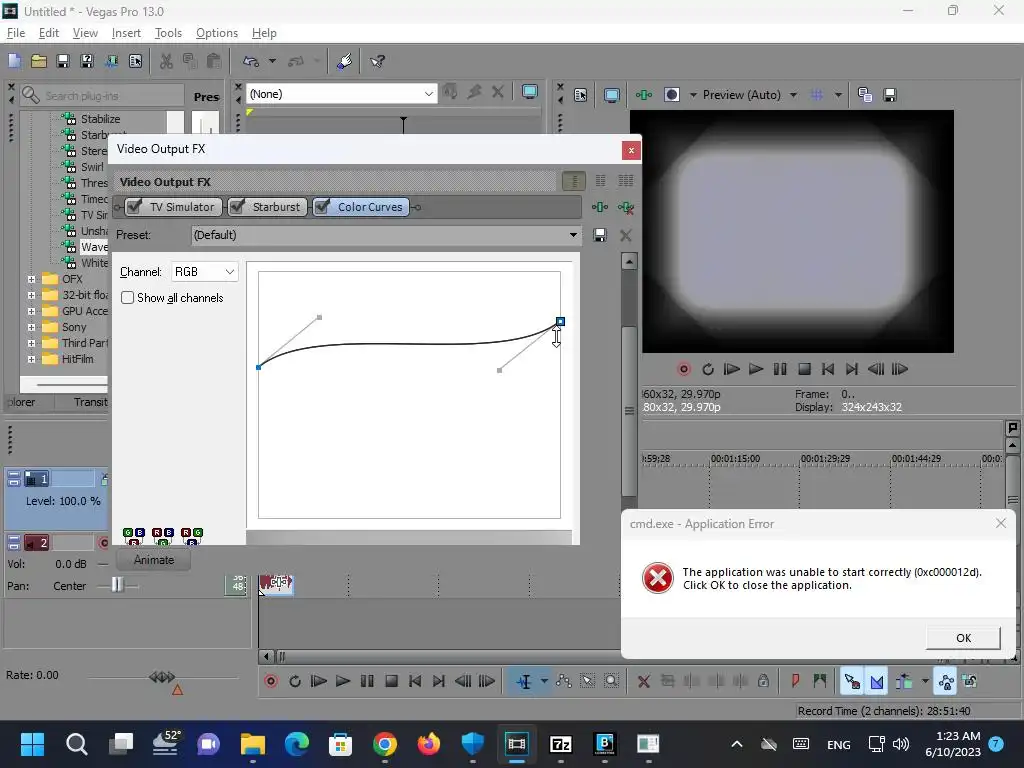Open the Edit menu
Viewport: 1024px width, 768px height.
(x=49, y=33)
